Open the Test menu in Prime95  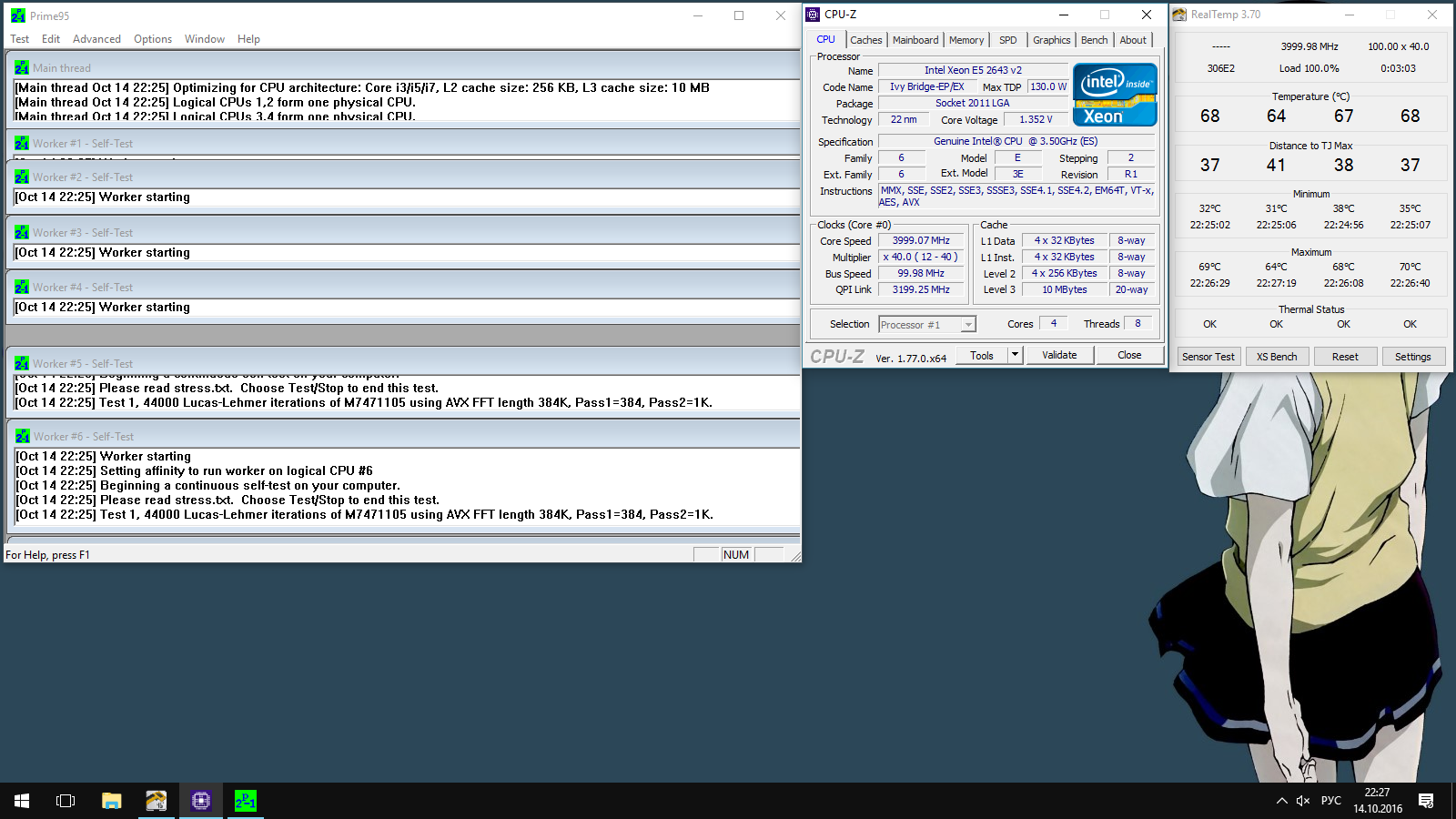pos(20,39)
